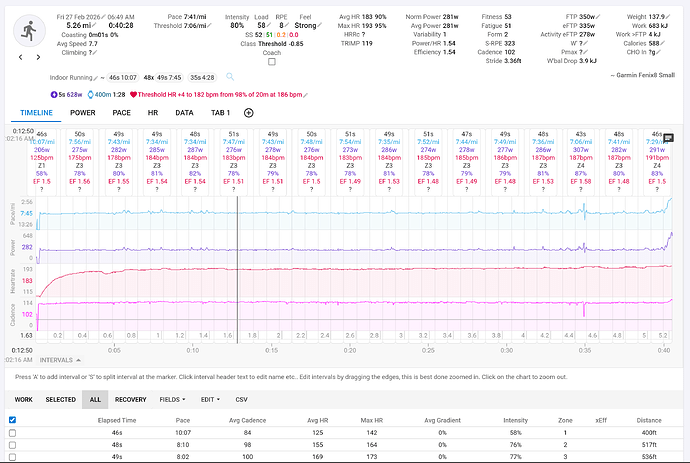Switch to the HR tab
690x463 pixels.
pyautogui.click(x=153, y=113)
